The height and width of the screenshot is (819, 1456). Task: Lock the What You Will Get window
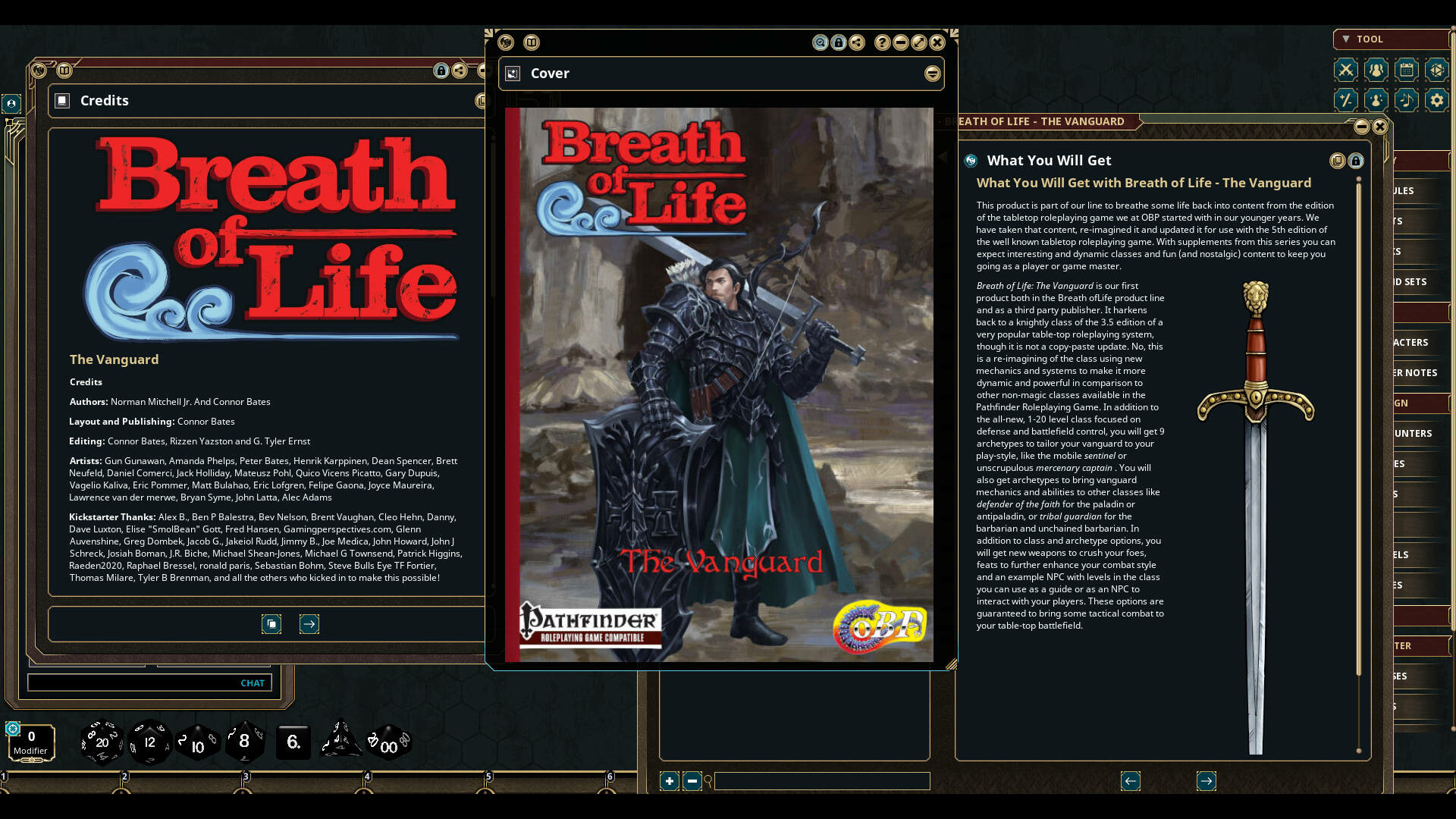coord(1356,161)
